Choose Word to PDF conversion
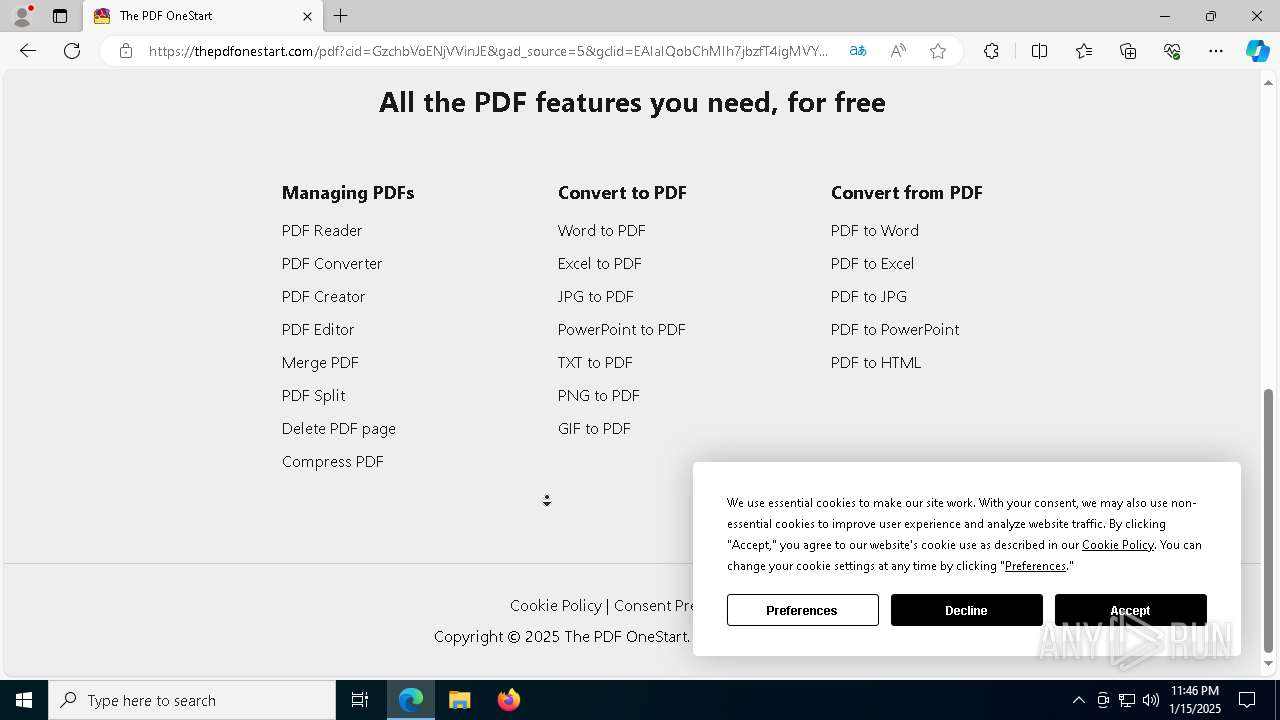 coord(602,230)
